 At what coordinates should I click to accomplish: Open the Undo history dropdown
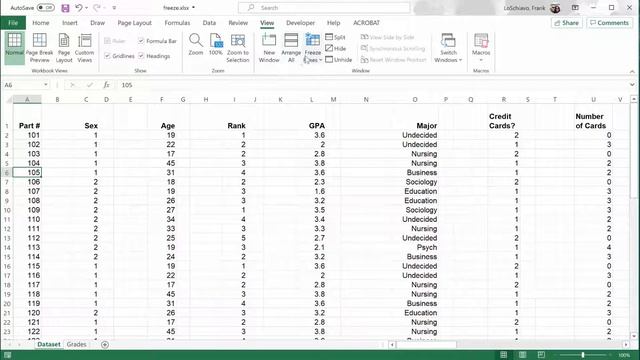point(86,8)
